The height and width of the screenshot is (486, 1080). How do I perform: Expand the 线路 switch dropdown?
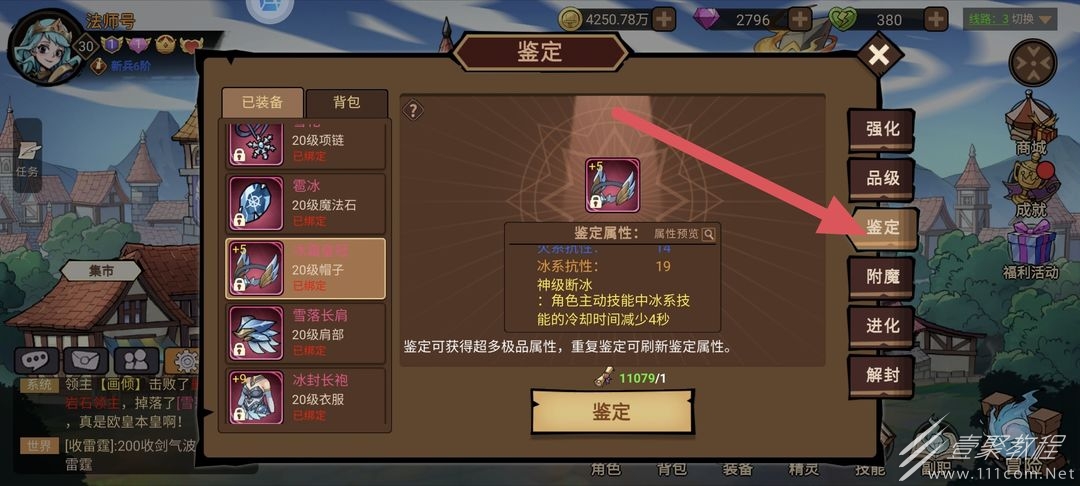[x=1010, y=19]
